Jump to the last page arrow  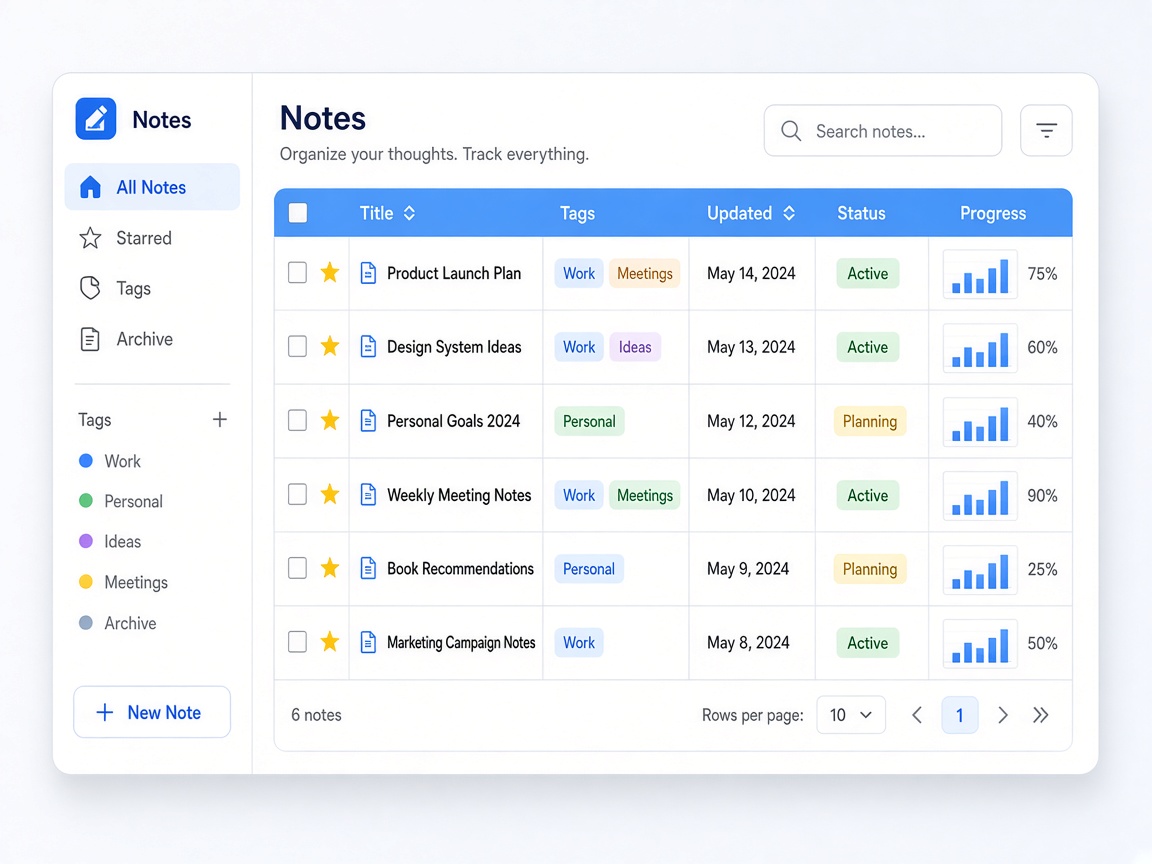coord(1040,715)
